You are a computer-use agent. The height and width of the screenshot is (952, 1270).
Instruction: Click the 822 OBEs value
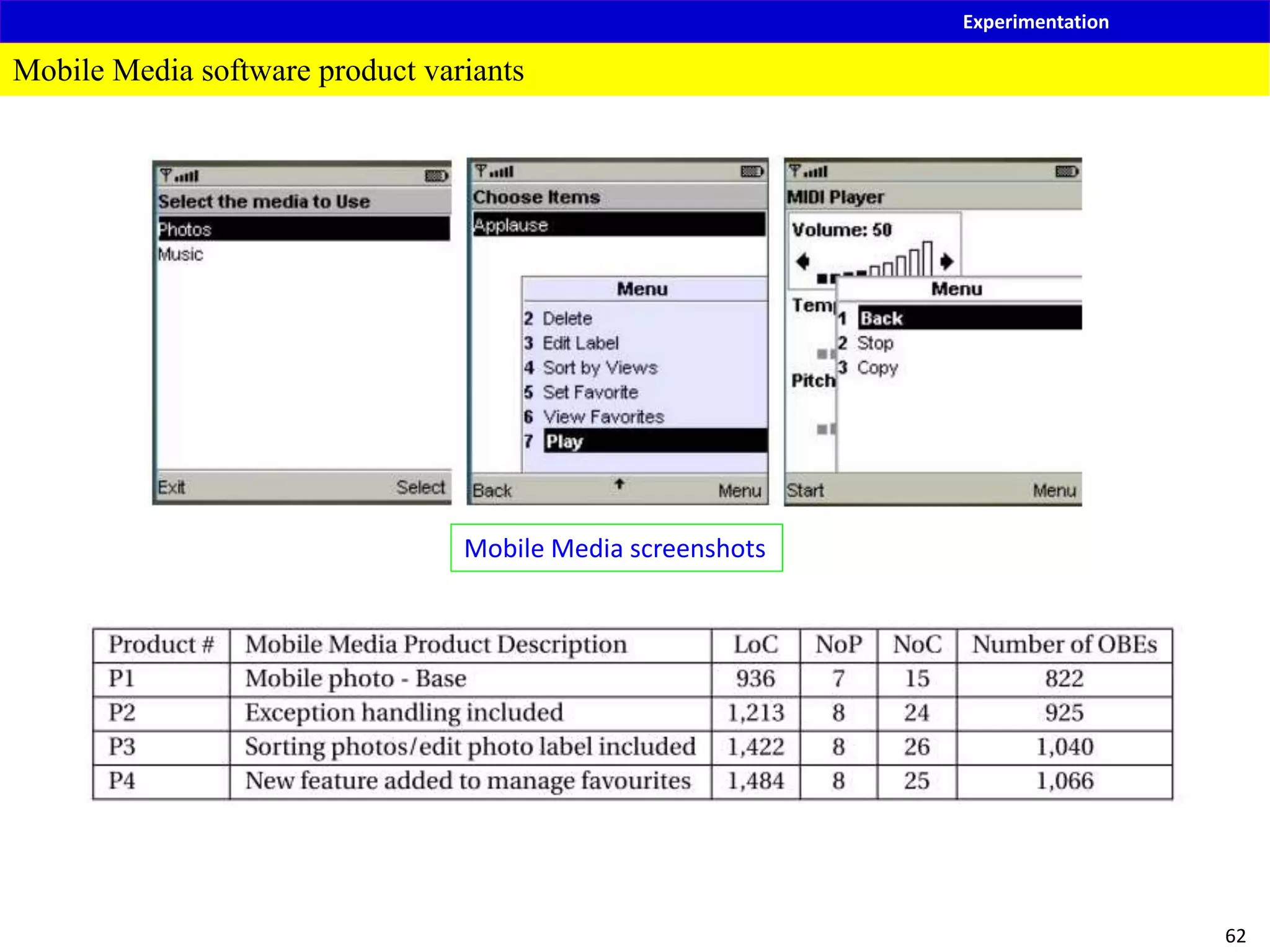tap(1064, 679)
